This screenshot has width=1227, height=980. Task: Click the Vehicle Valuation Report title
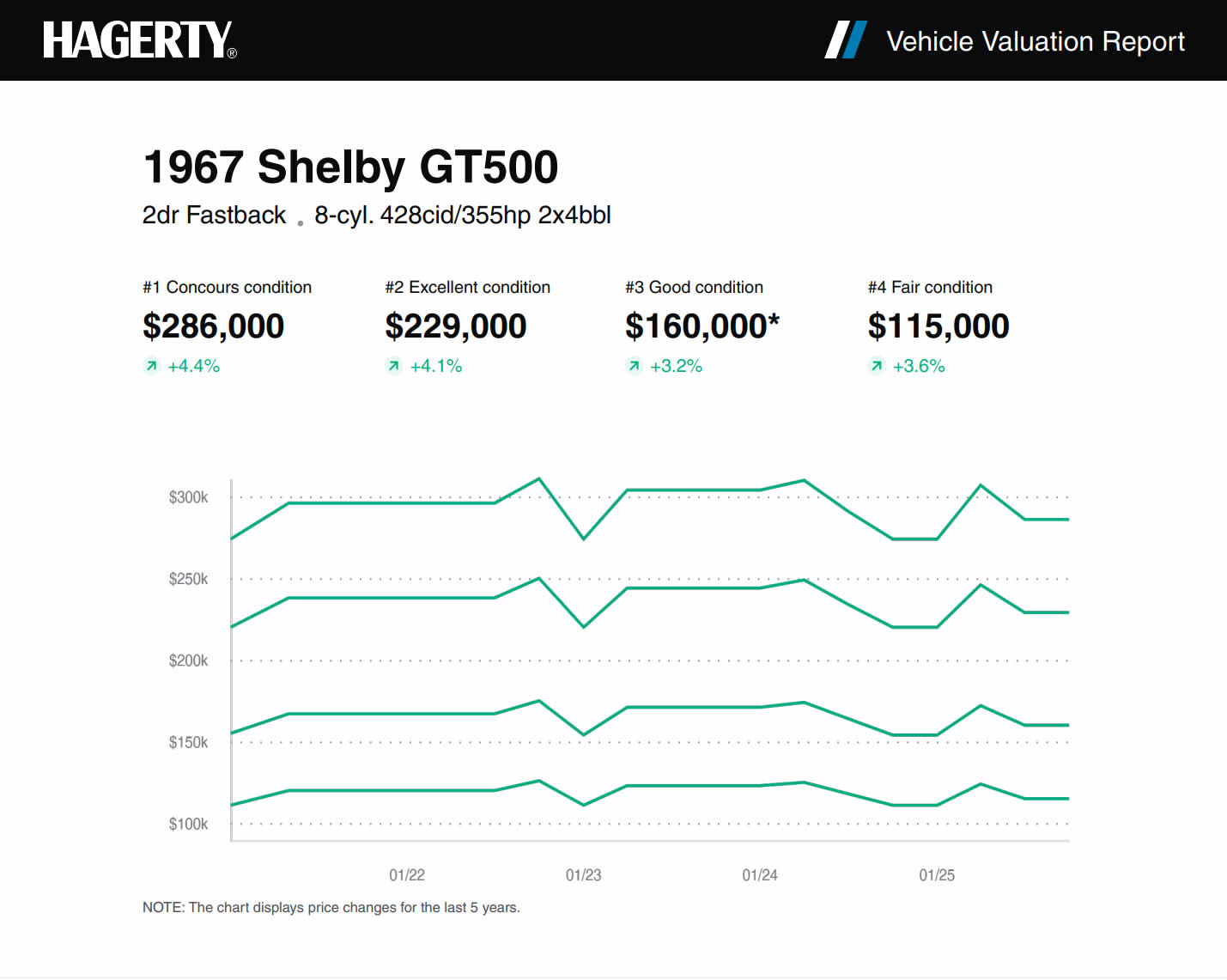(1035, 41)
